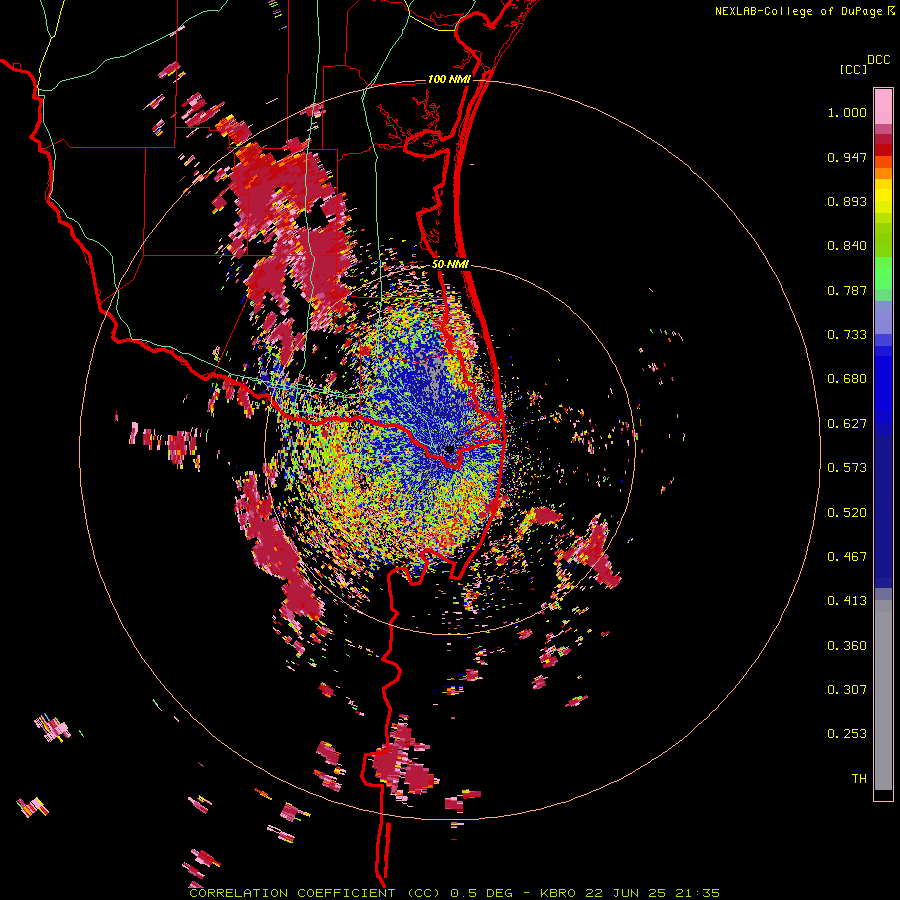The height and width of the screenshot is (900, 900).
Task: Click the 50 NMI range ring label
Action: click(450, 265)
